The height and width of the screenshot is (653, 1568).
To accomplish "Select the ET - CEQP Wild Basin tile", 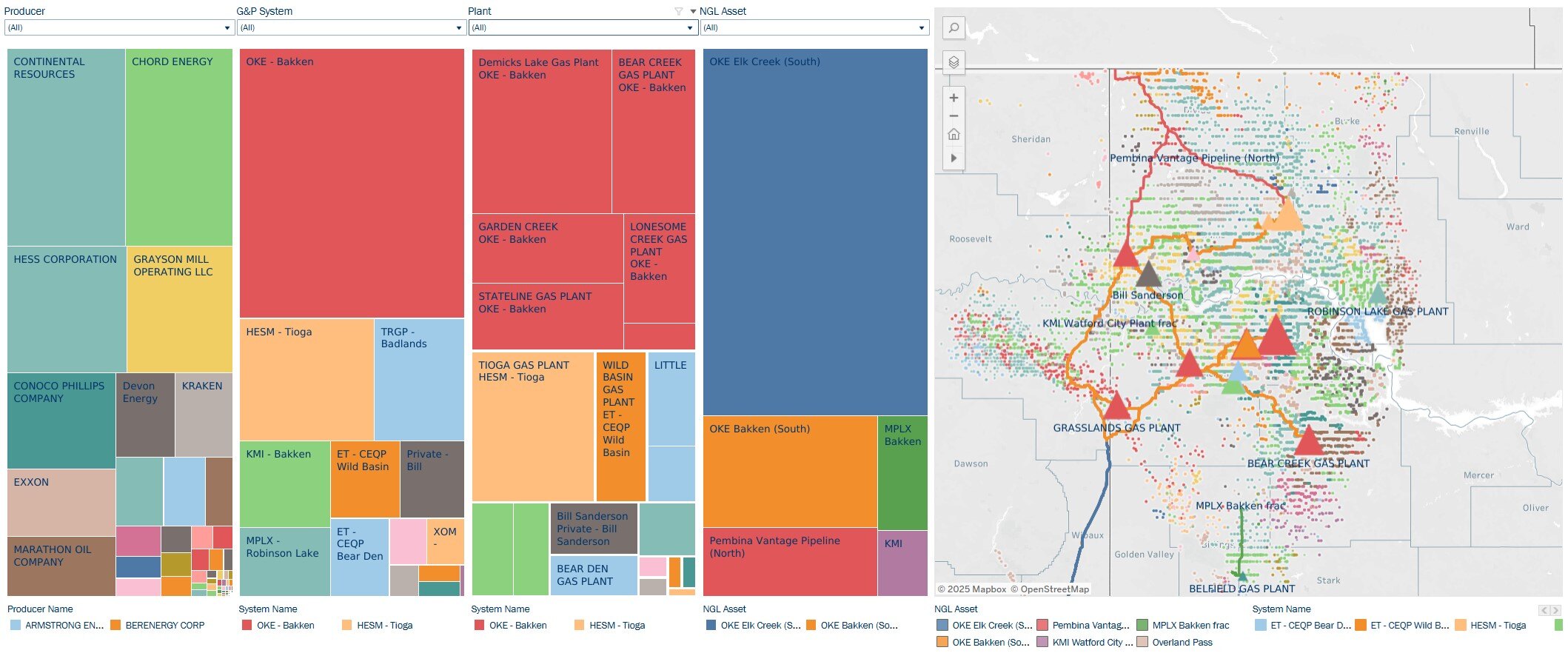I will point(365,479).
